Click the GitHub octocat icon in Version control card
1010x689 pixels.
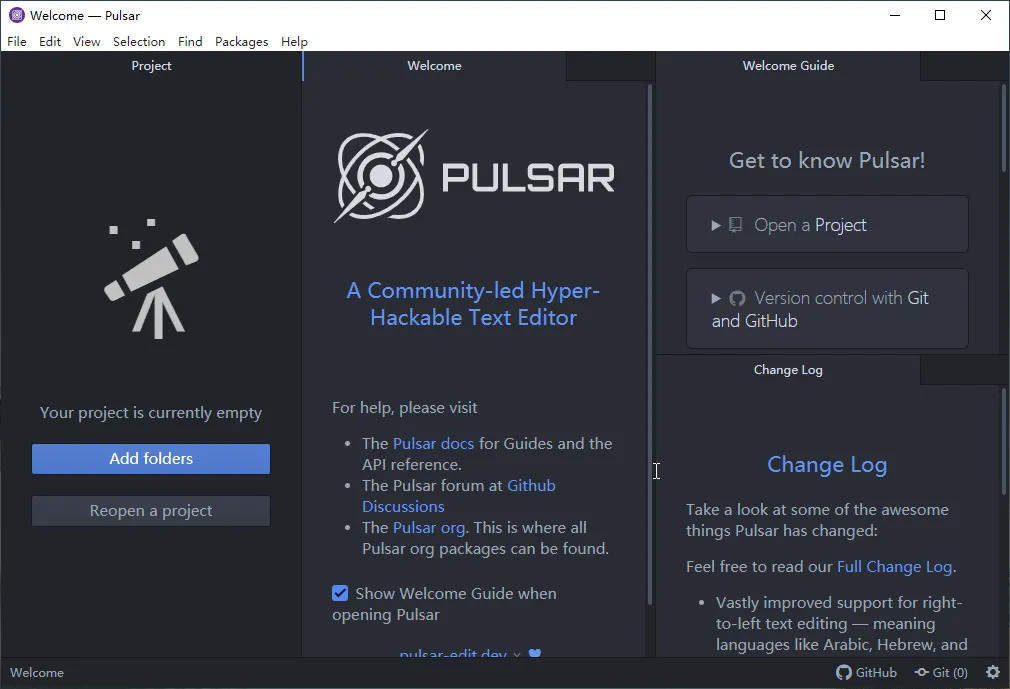point(737,298)
